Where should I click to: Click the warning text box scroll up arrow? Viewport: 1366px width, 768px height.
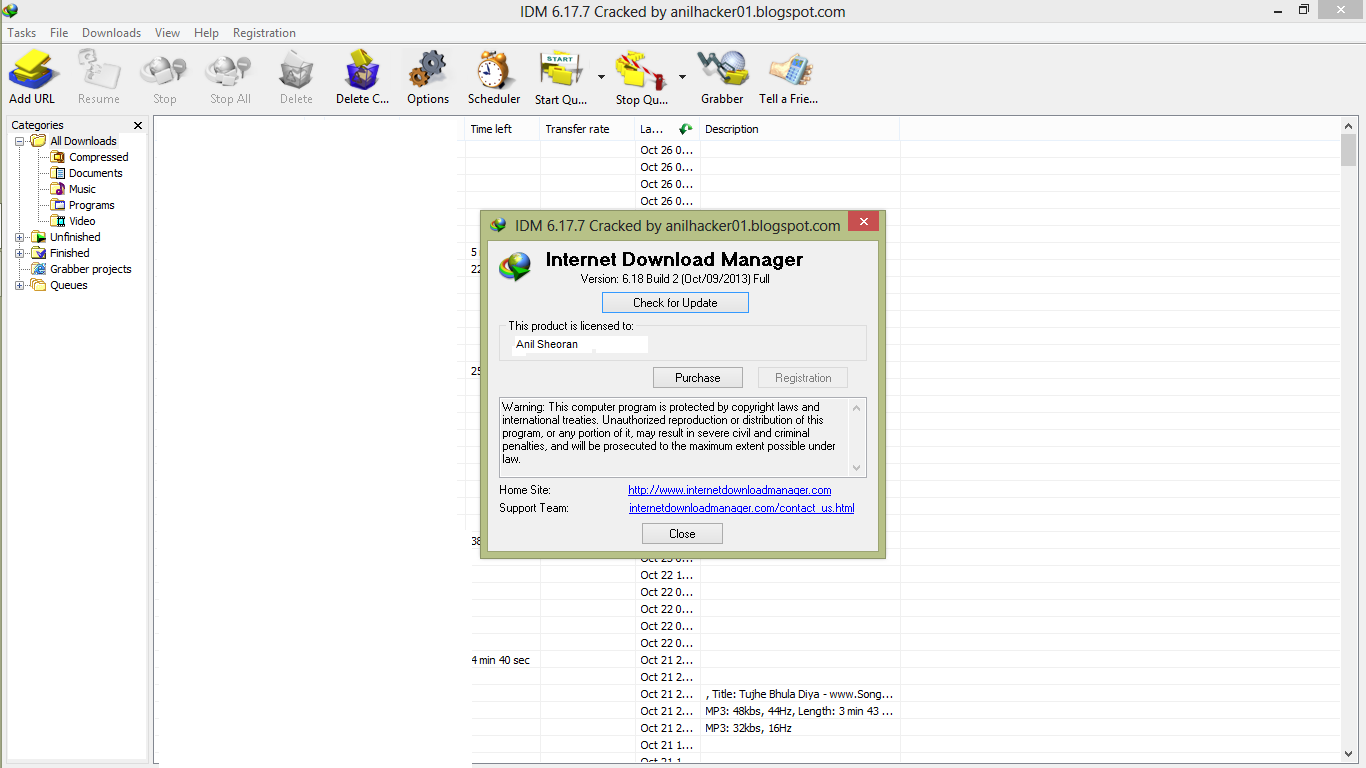point(857,407)
